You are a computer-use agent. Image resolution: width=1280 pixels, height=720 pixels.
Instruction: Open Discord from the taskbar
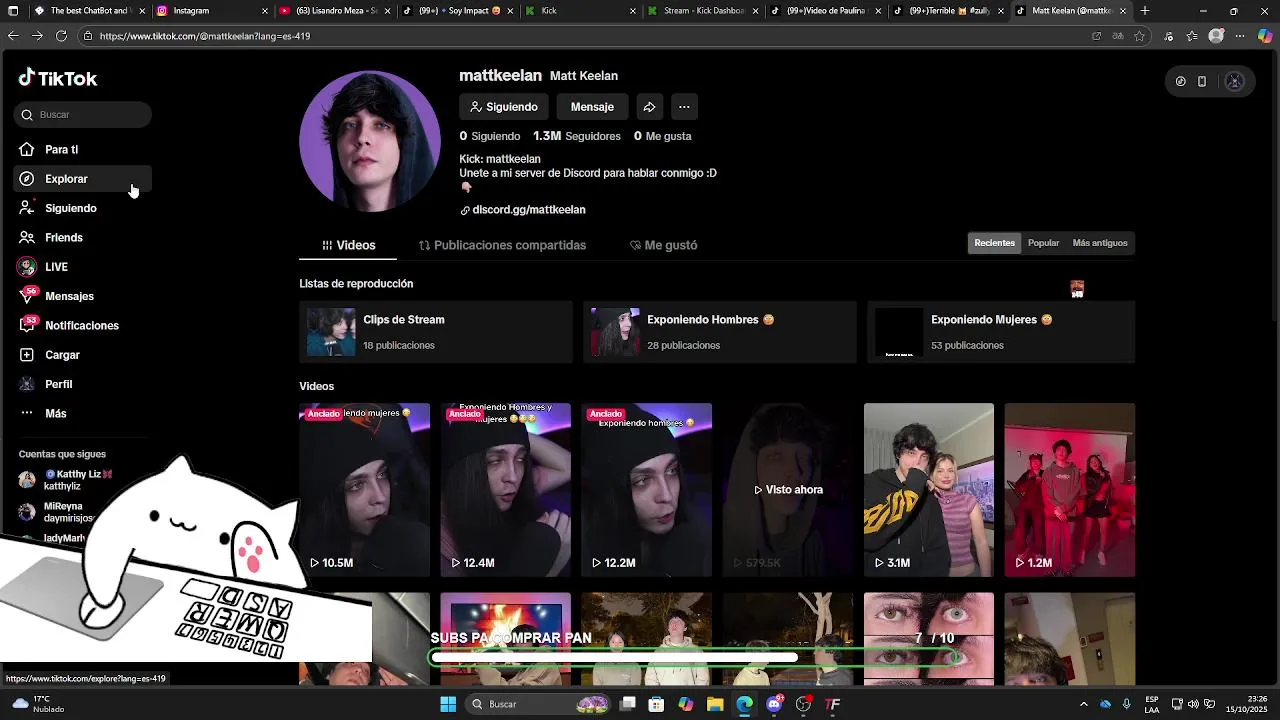[x=774, y=704]
